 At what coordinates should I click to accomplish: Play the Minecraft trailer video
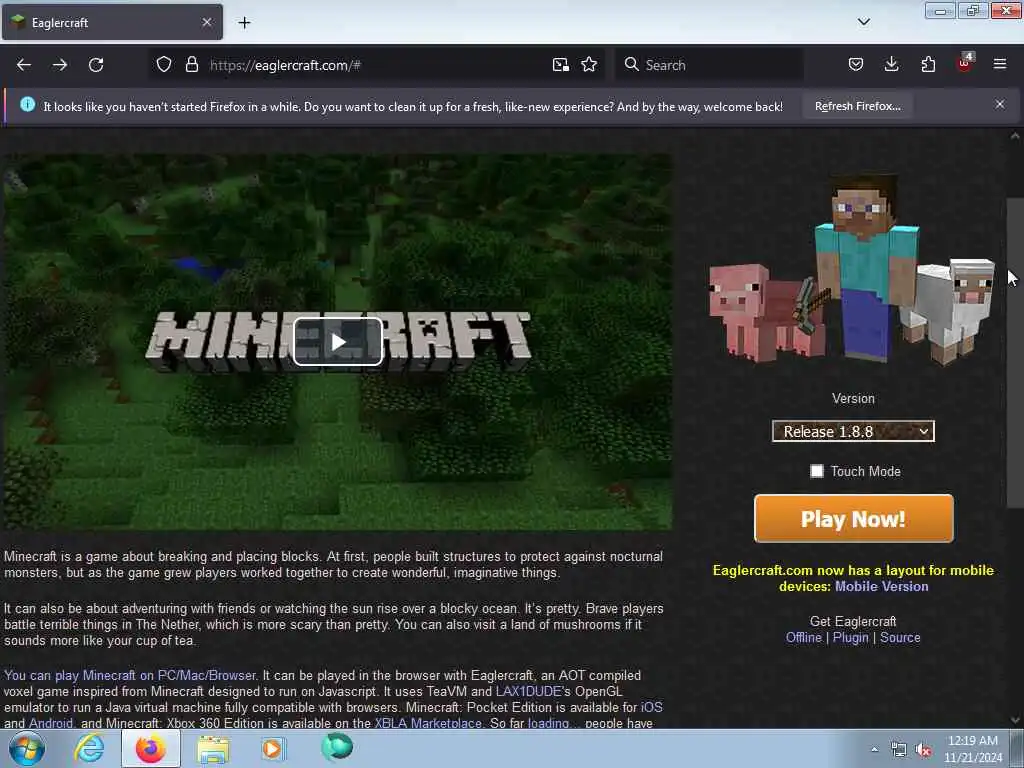click(x=338, y=342)
